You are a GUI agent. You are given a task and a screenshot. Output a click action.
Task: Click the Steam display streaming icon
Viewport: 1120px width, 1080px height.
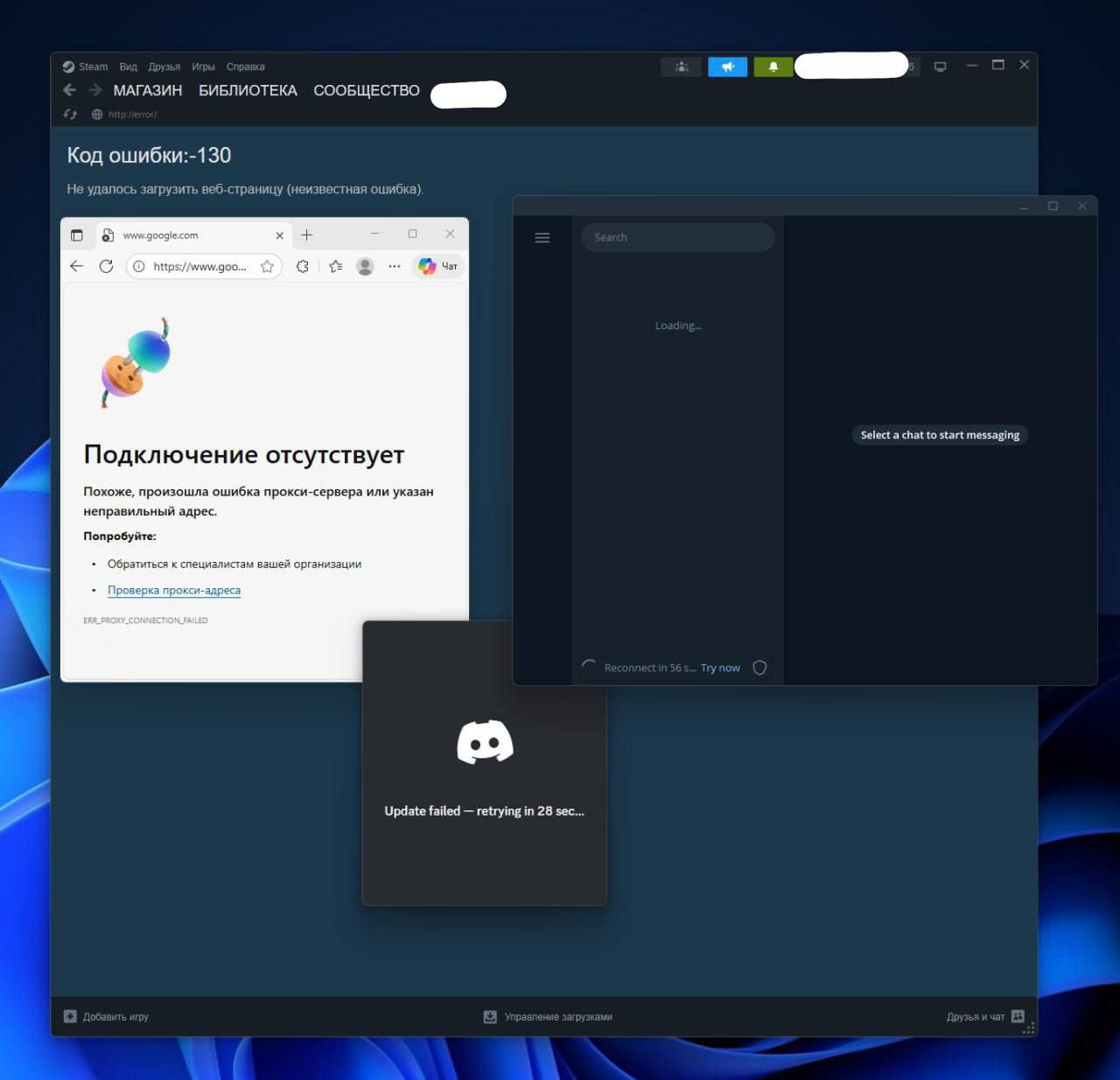tap(940, 66)
